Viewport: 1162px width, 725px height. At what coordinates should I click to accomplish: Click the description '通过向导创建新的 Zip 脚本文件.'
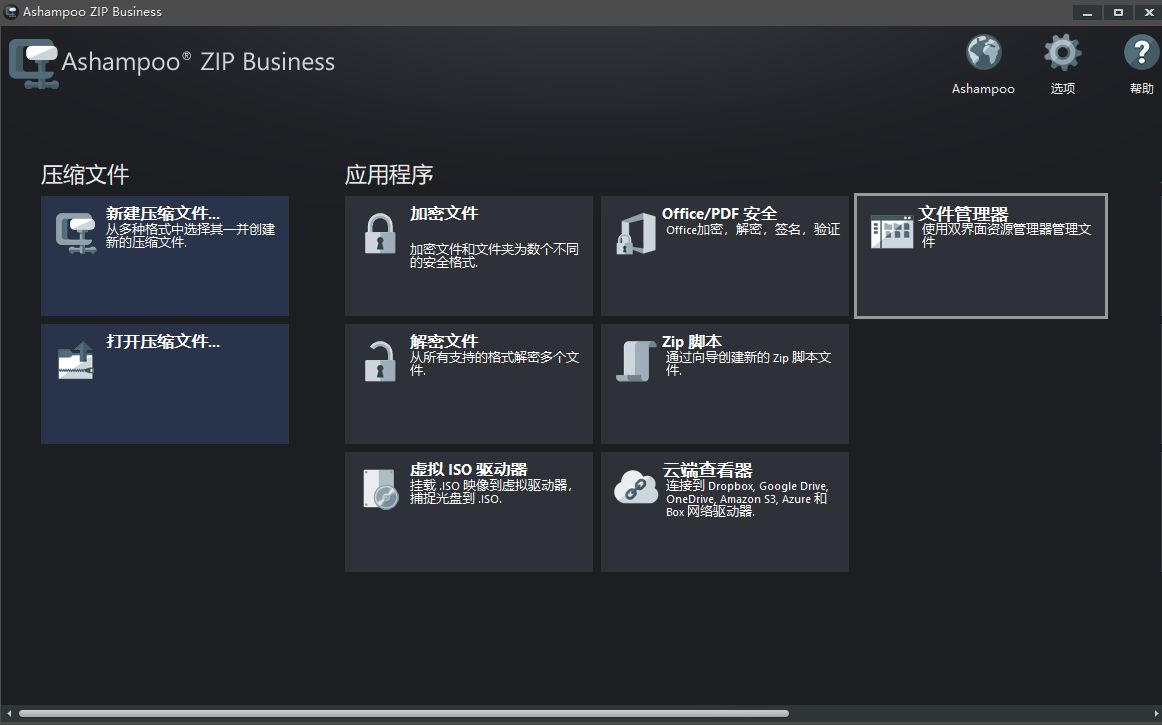748,363
